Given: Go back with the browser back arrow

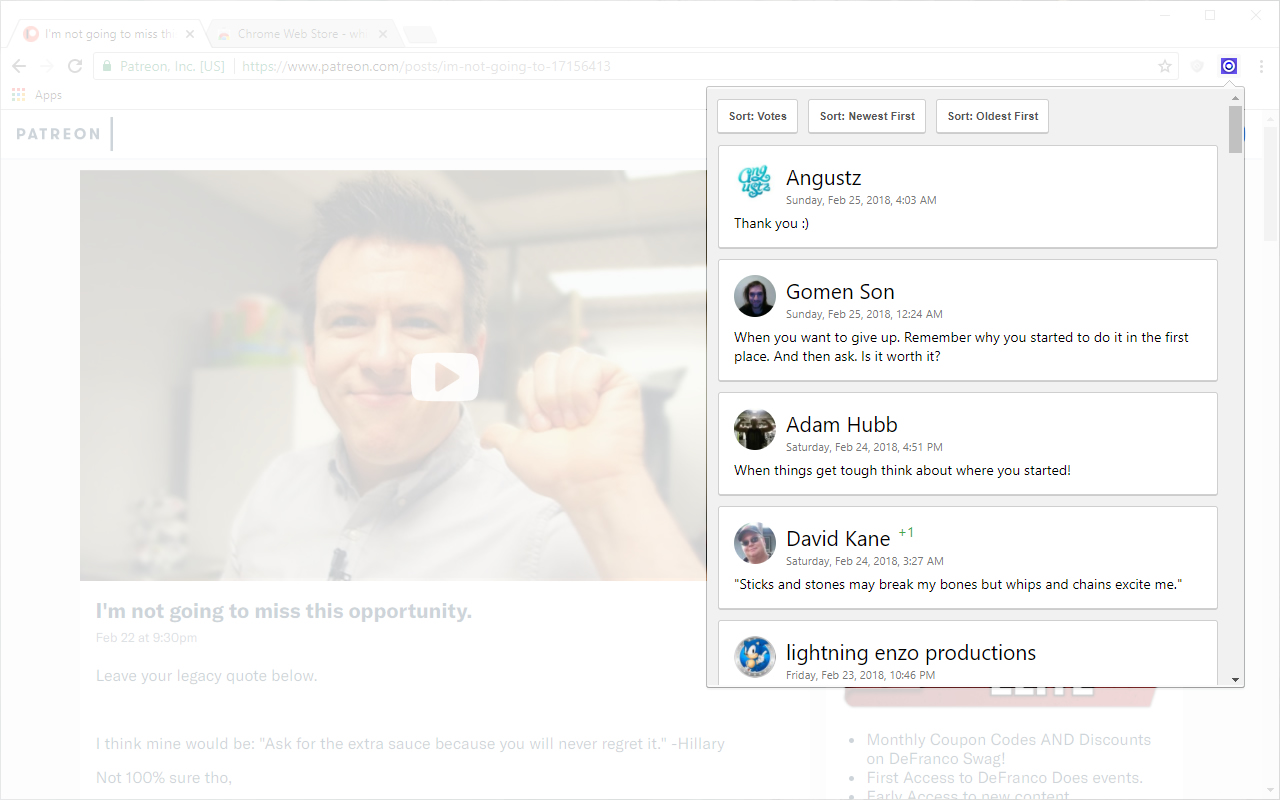Looking at the screenshot, I should click(19, 66).
